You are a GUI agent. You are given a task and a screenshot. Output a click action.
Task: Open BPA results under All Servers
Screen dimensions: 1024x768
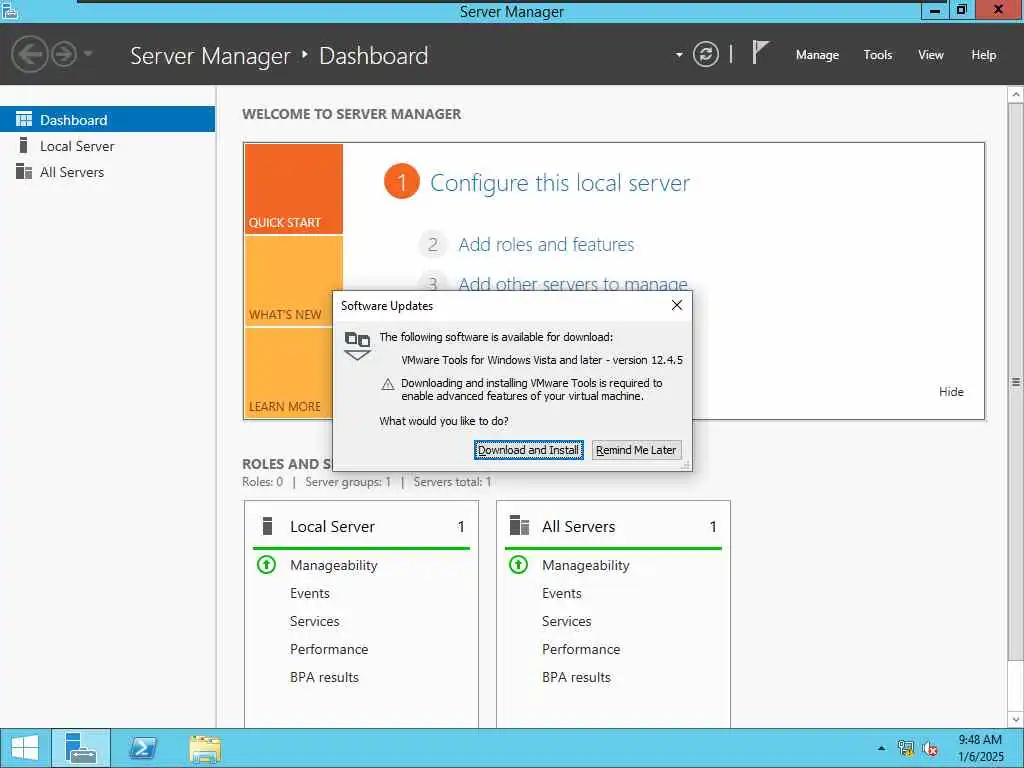576,677
